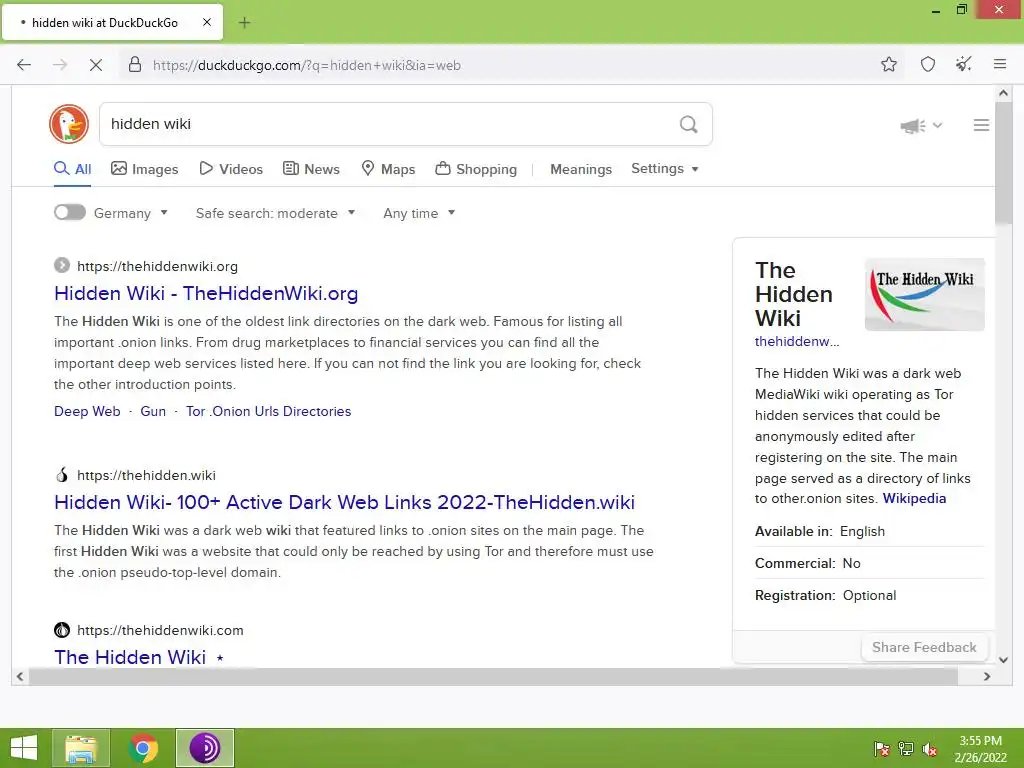Viewport: 1024px width, 768px height.
Task: Click the lock site info icon
Action: pyautogui.click(x=135, y=65)
